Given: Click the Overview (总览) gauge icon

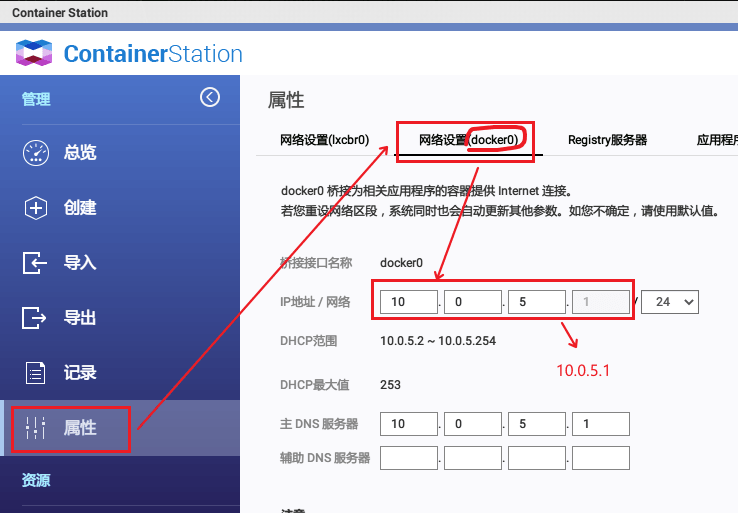Looking at the screenshot, I should pos(36,153).
